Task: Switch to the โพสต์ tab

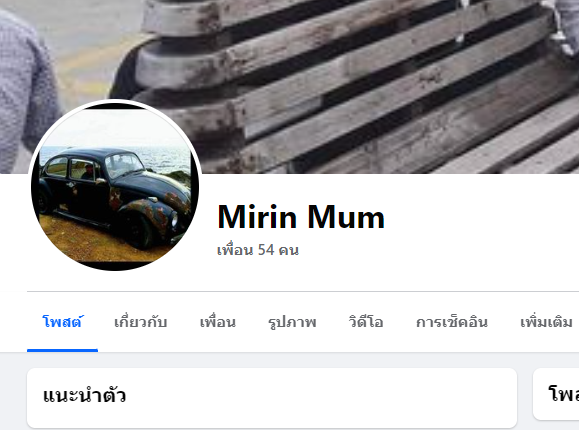Action: tap(62, 322)
